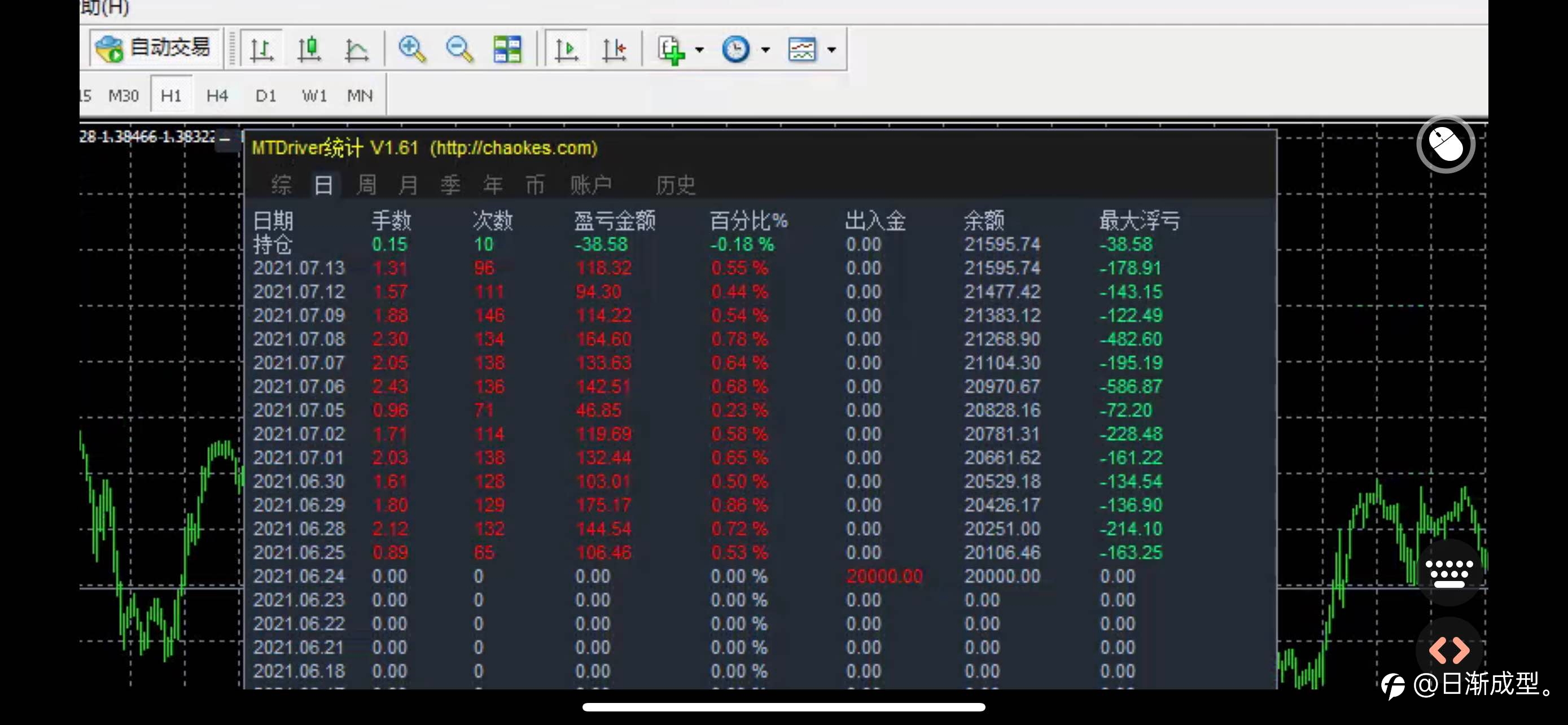1568x725 pixels.
Task: Click the 手数 column header
Action: 391,220
